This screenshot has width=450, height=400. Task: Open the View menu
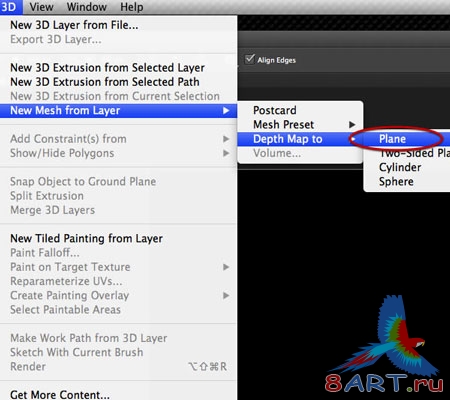point(41,7)
